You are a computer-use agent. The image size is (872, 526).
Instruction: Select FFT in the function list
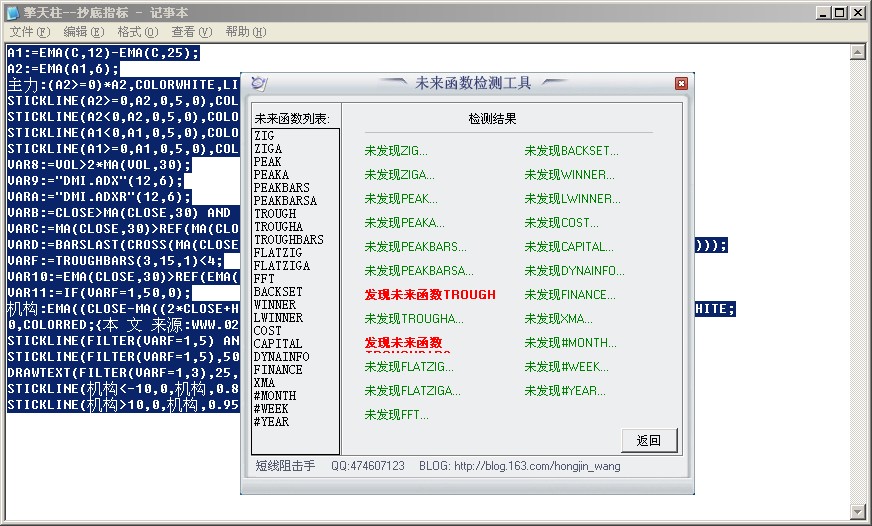click(x=264, y=279)
